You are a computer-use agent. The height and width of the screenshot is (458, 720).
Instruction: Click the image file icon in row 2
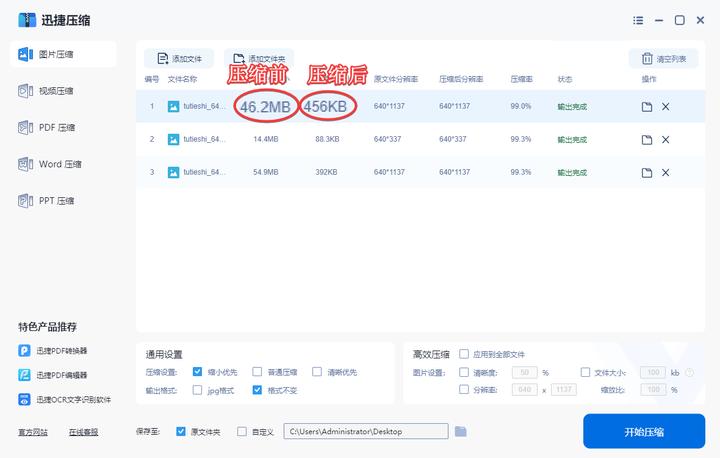(x=173, y=139)
